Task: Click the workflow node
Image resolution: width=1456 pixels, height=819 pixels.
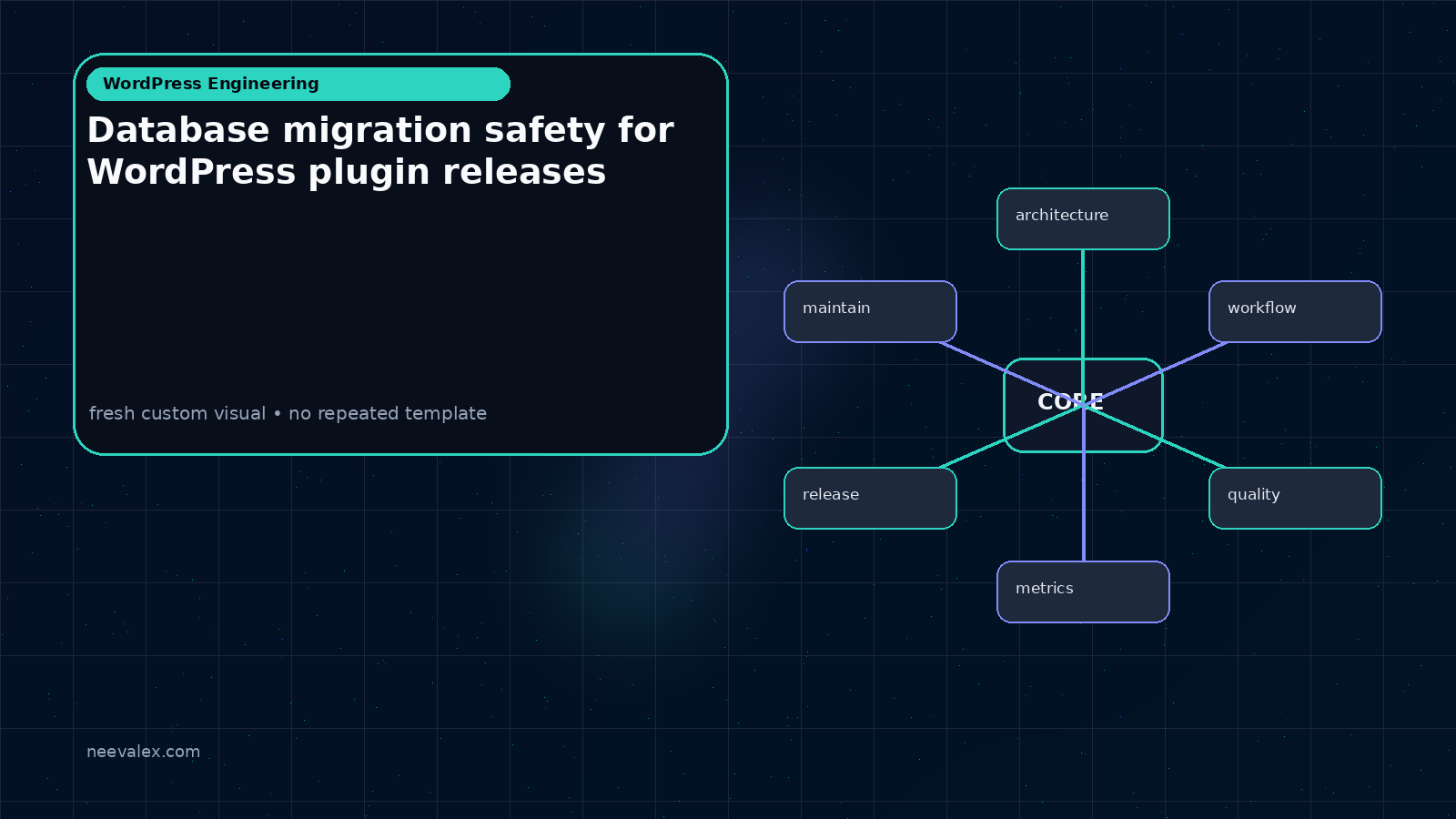Action: (x=1295, y=311)
